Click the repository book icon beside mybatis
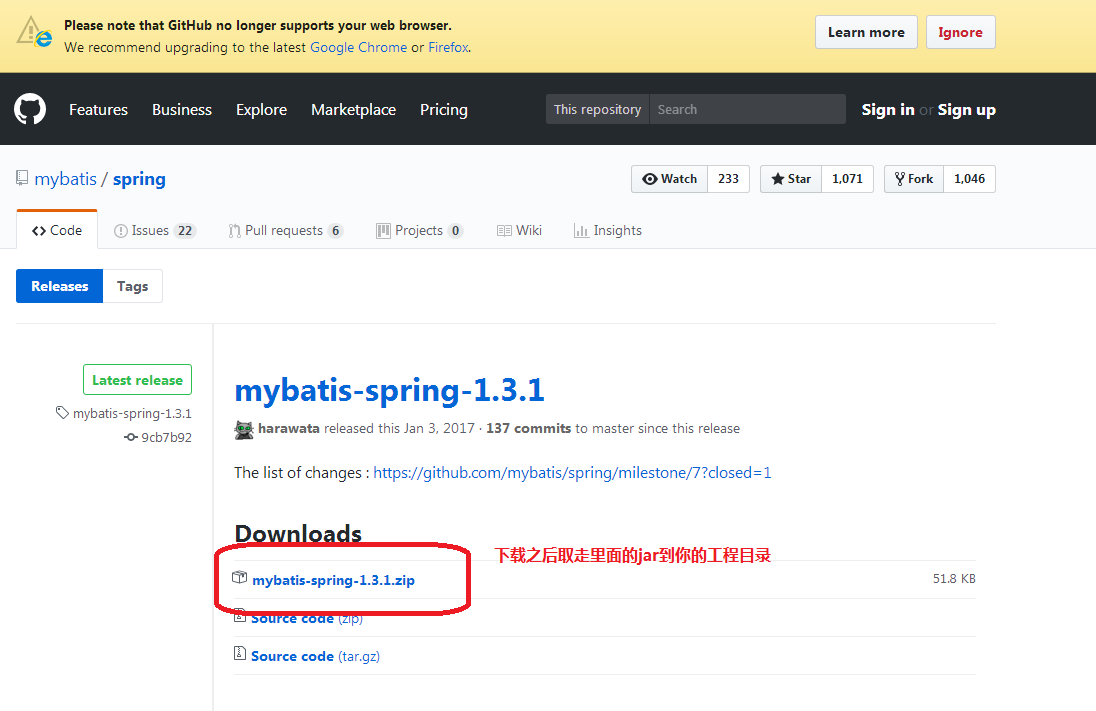 coord(22,178)
